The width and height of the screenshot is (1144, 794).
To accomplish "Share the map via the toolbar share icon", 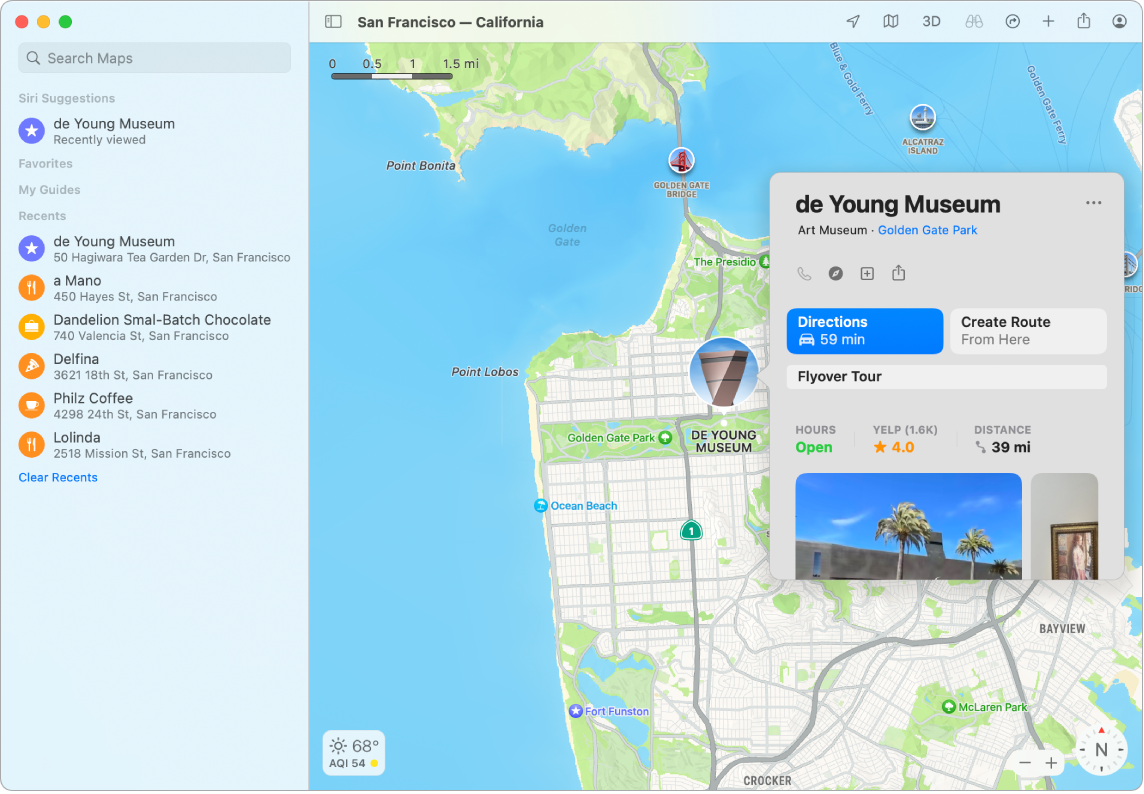I will [1086, 21].
